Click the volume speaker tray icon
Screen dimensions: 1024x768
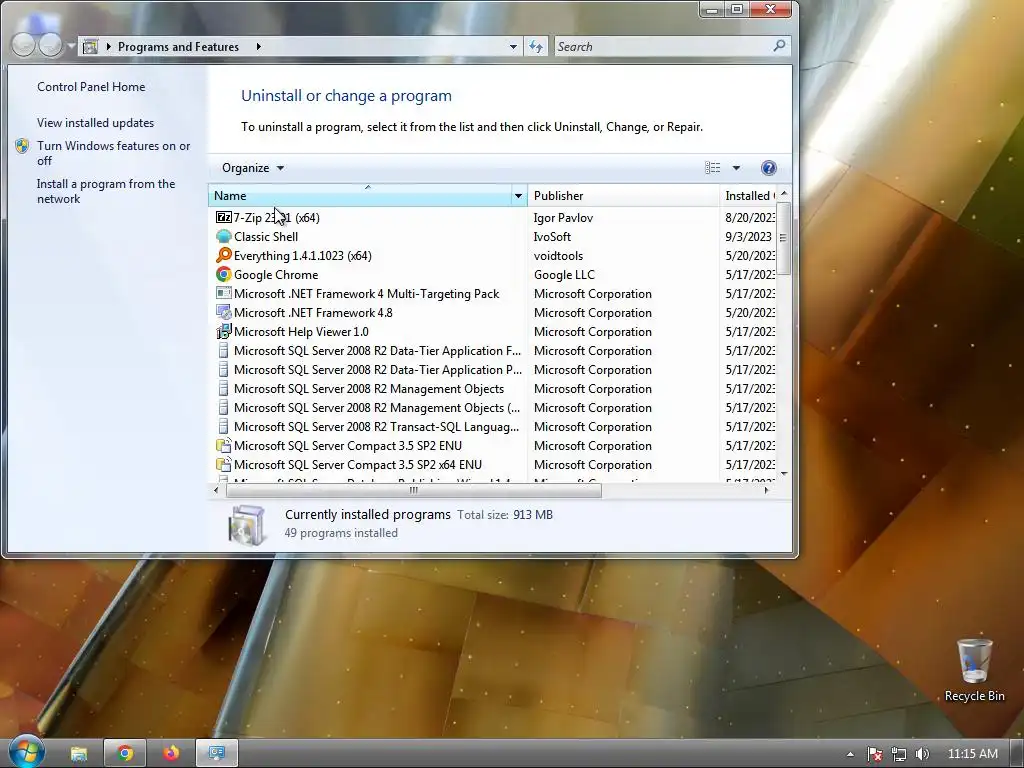click(x=922, y=754)
